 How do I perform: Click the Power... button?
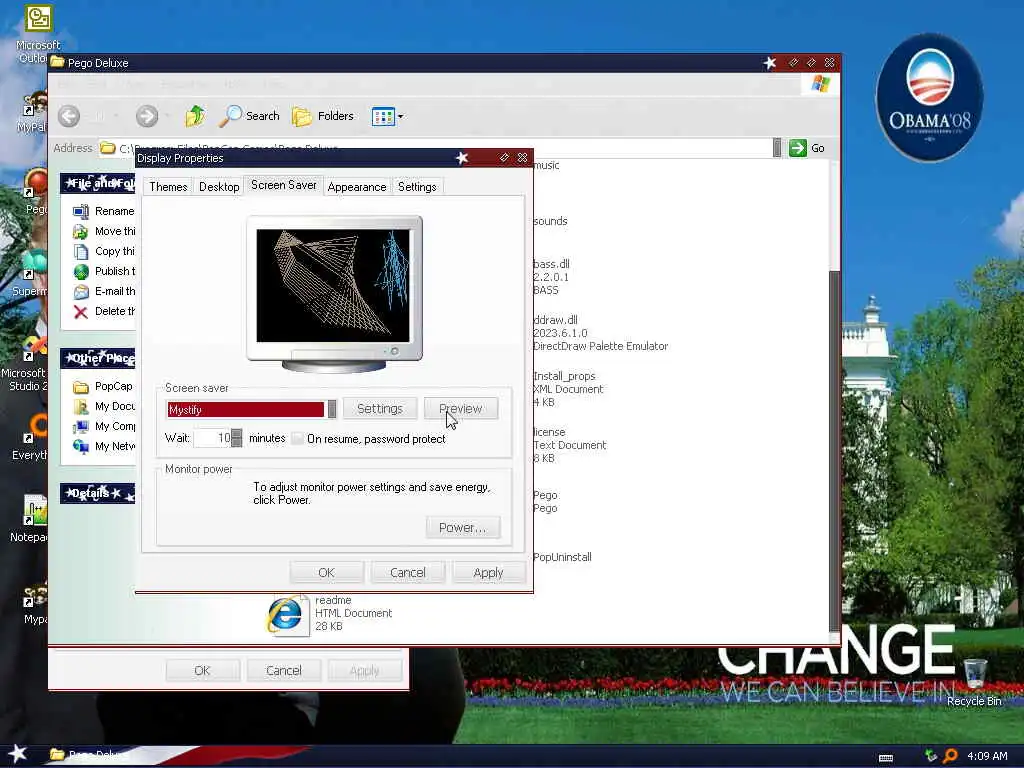tap(462, 528)
